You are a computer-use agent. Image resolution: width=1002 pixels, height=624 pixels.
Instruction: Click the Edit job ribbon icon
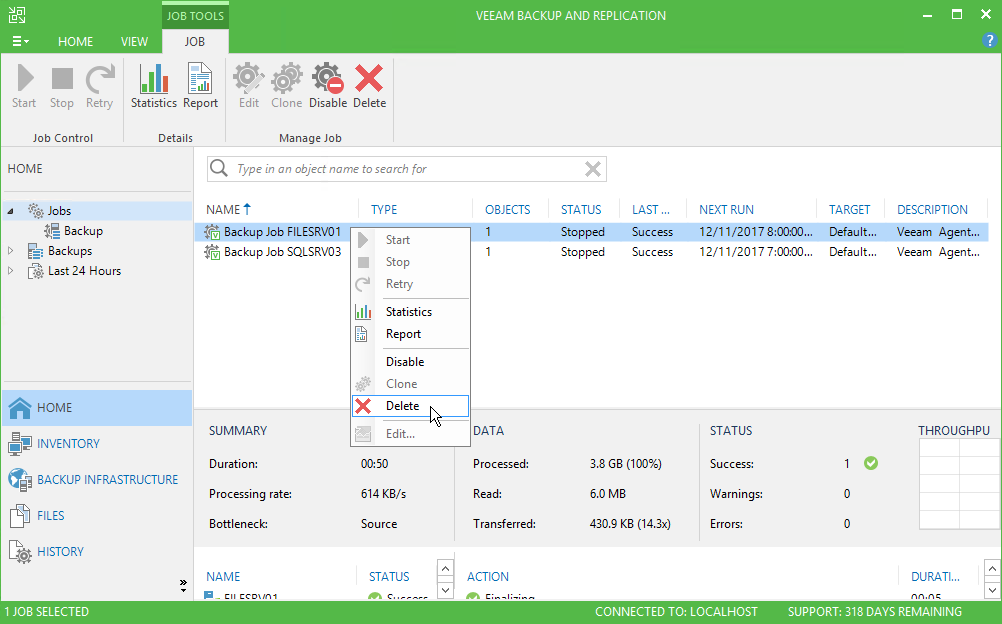(249, 86)
